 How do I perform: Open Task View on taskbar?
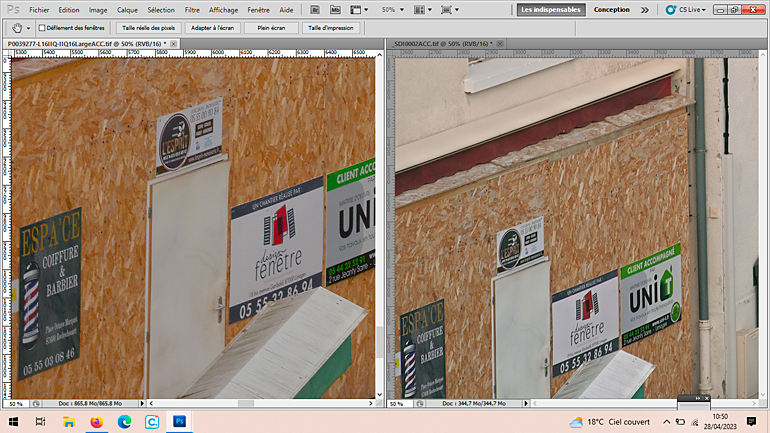(x=41, y=422)
